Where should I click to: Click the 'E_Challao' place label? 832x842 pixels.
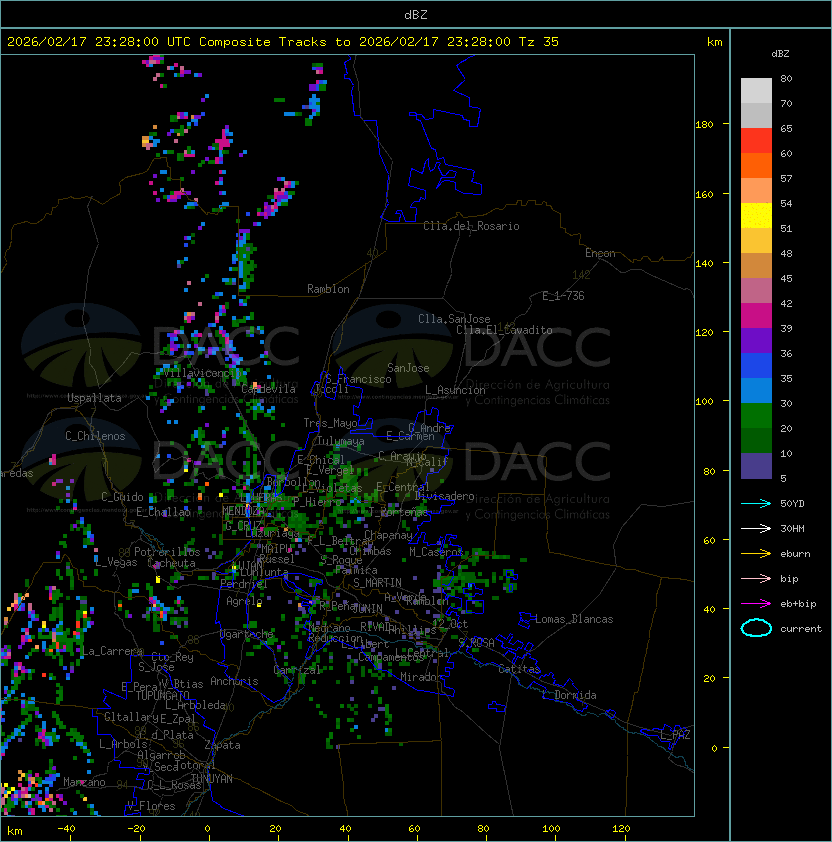point(163,512)
